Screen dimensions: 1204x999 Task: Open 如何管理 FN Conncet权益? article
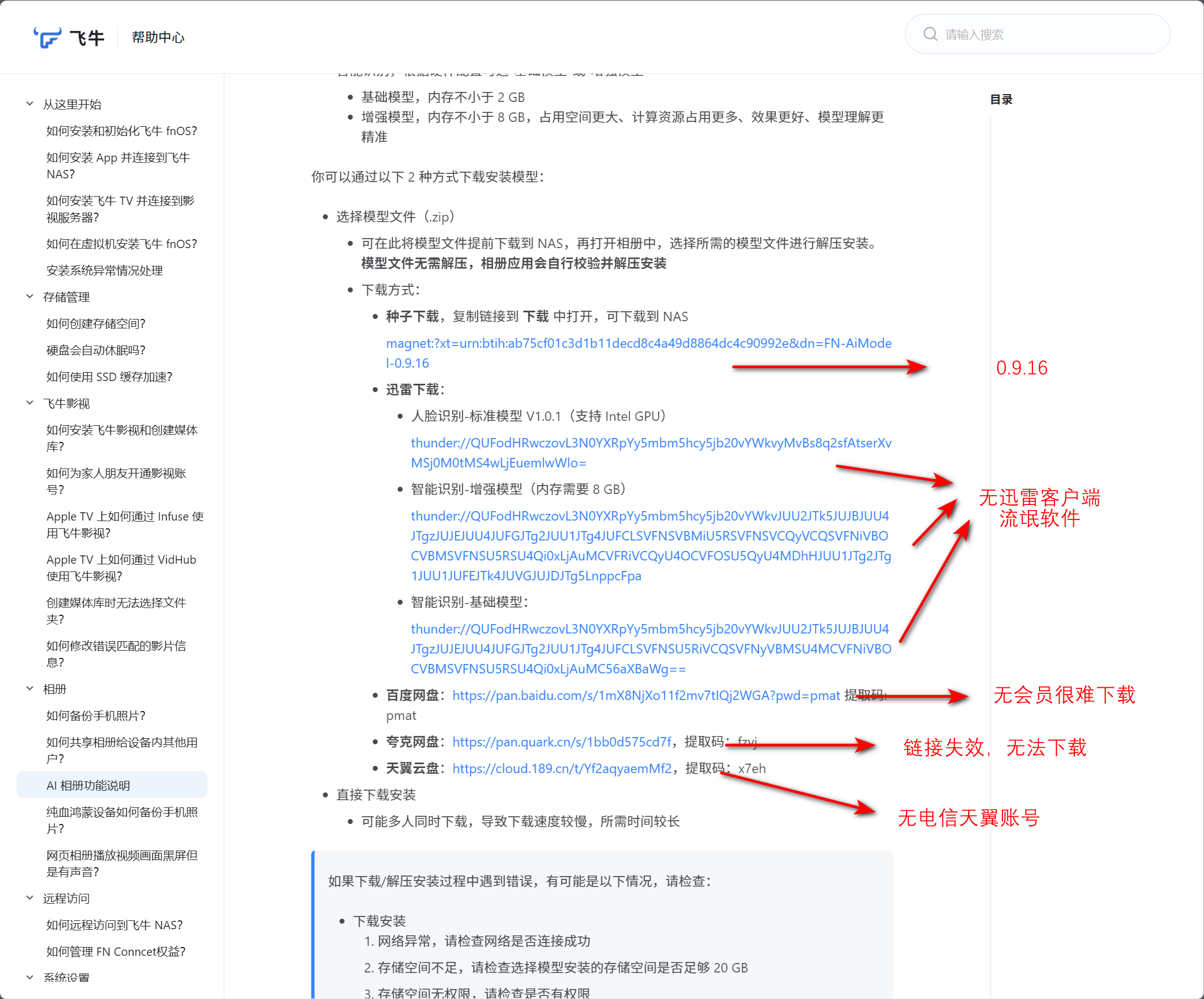tap(116, 951)
